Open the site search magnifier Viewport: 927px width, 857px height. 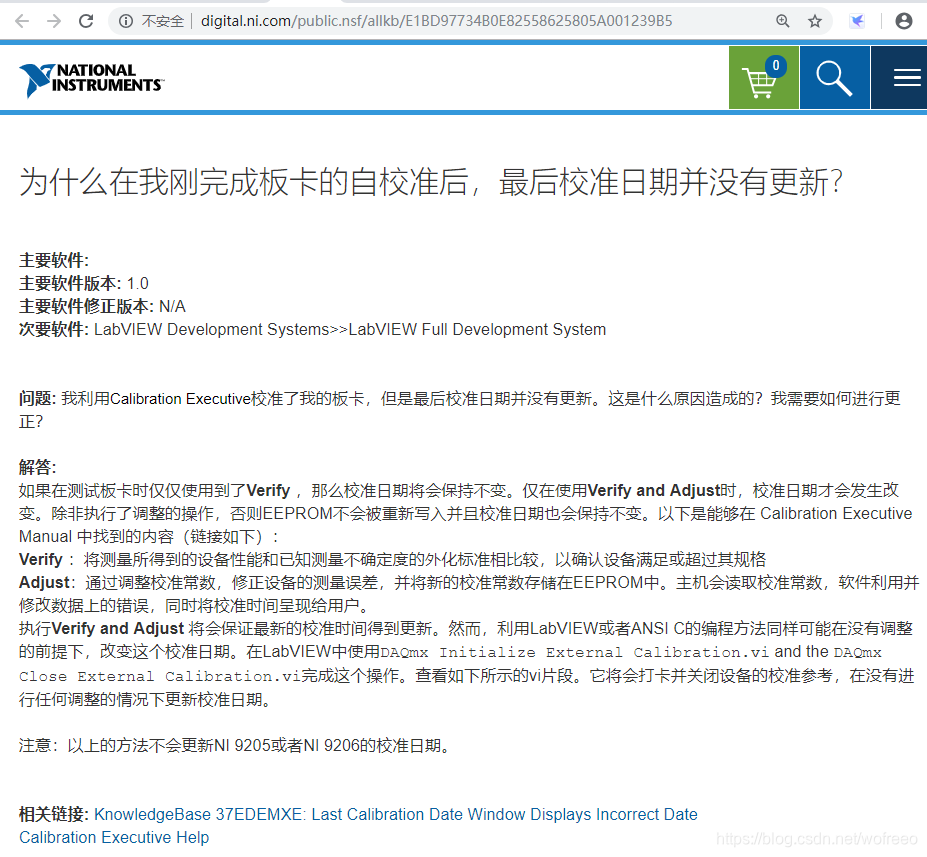click(835, 77)
